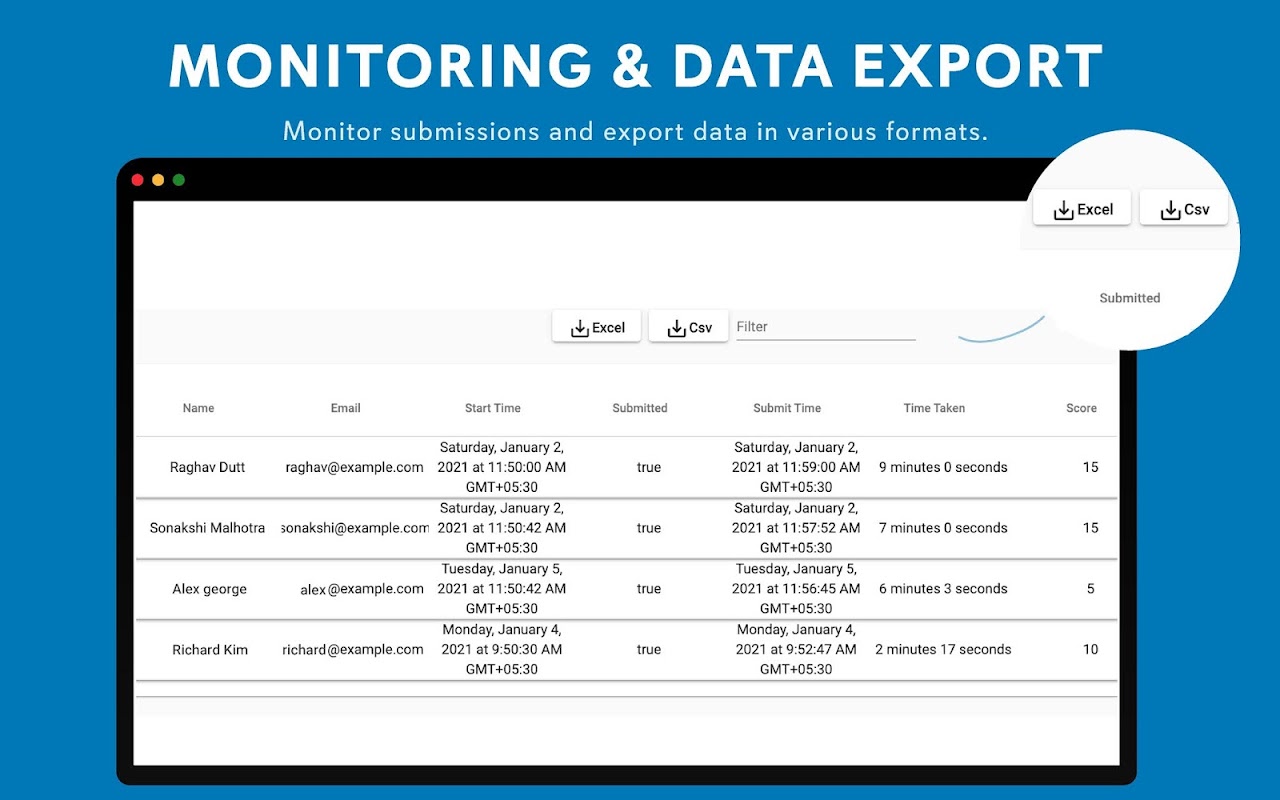The width and height of the screenshot is (1280, 800).
Task: Click the download icon on toolbar Excel button
Action: click(x=580, y=328)
